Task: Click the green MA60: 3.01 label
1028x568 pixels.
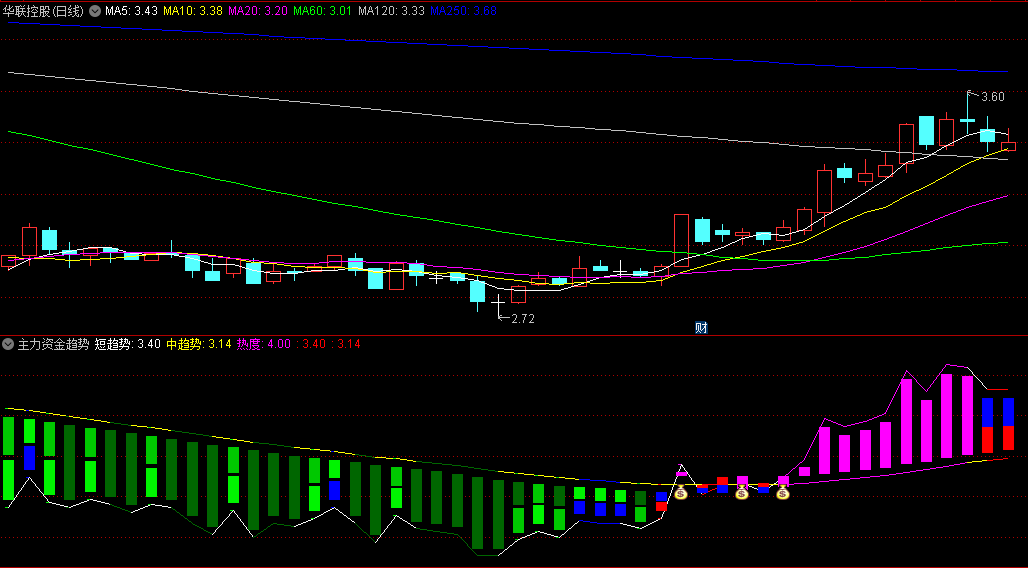Action: click(323, 10)
